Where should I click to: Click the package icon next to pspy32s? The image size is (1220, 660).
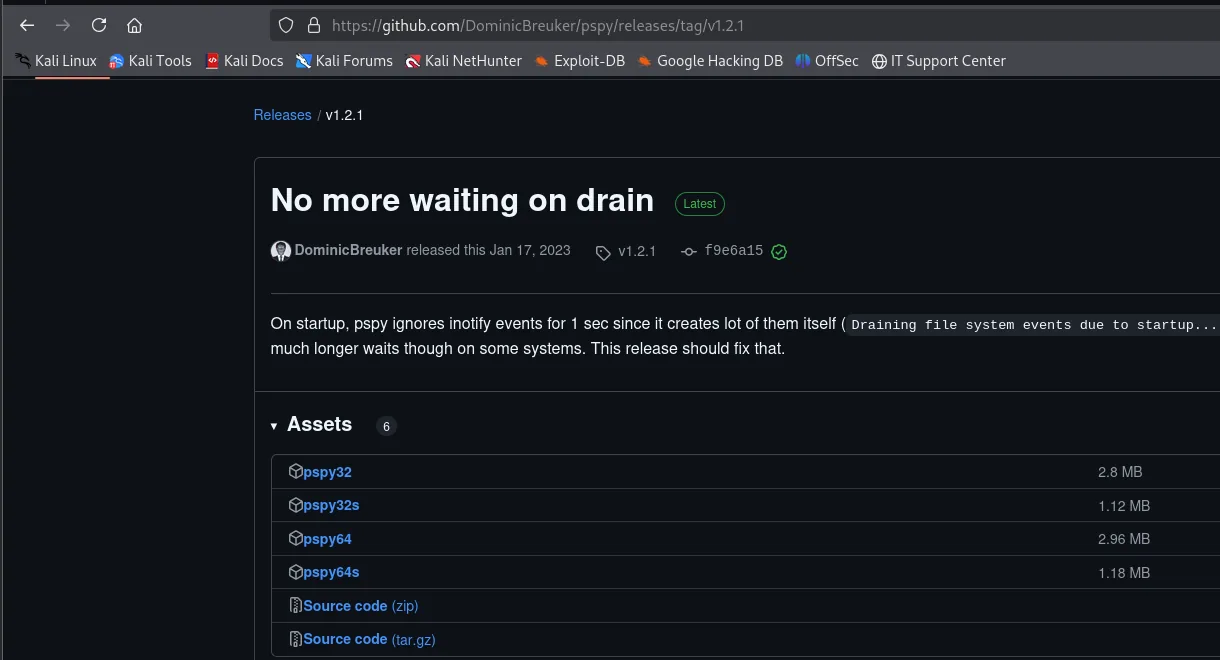[x=295, y=504]
